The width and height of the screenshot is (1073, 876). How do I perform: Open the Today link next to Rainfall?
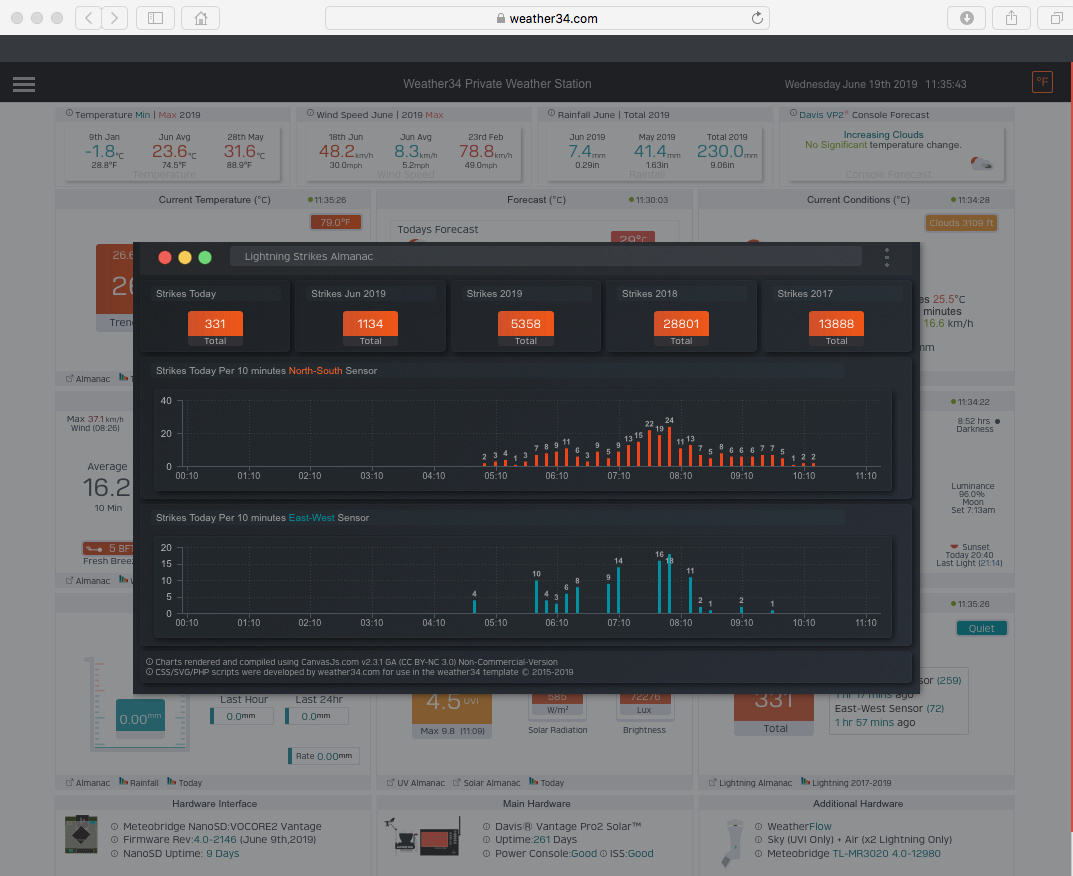185,783
